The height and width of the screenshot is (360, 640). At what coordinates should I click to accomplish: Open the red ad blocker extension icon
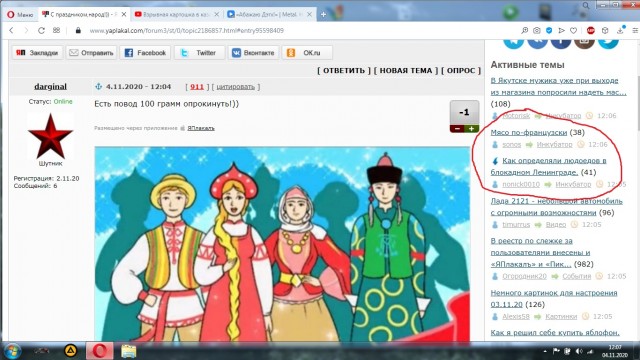pyautogui.click(x=591, y=30)
